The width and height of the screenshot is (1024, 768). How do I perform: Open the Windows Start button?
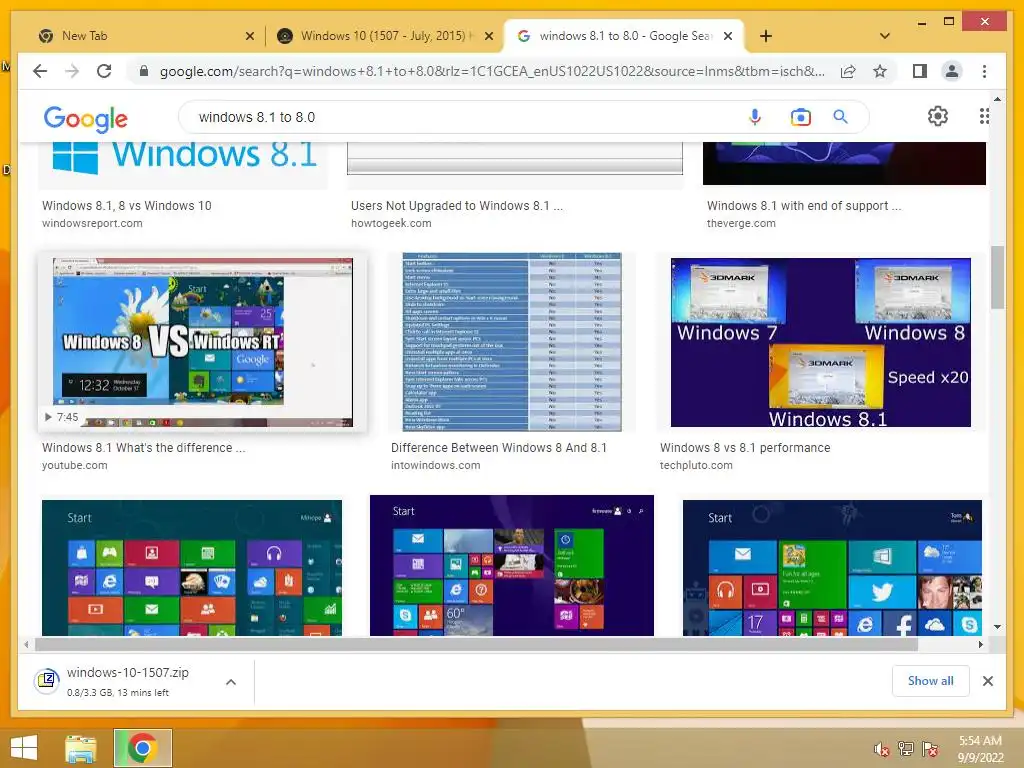pos(24,748)
